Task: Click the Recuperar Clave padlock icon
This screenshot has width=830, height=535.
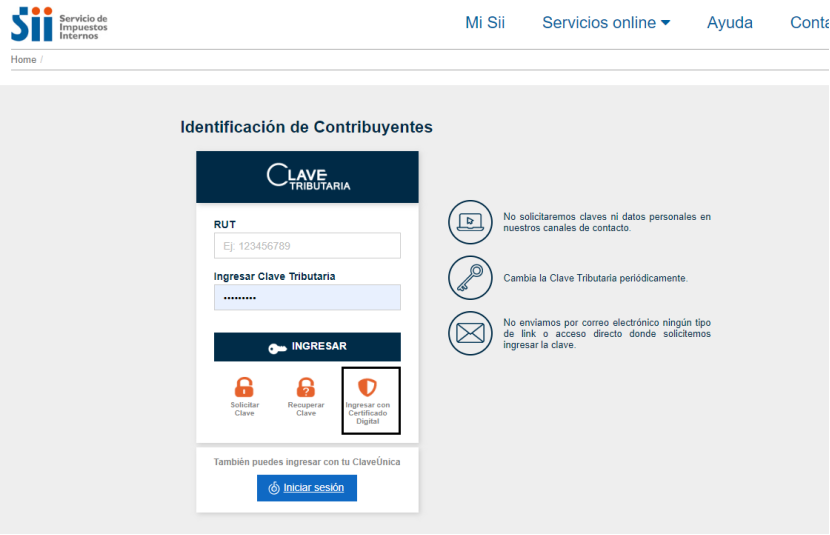Action: tap(305, 387)
